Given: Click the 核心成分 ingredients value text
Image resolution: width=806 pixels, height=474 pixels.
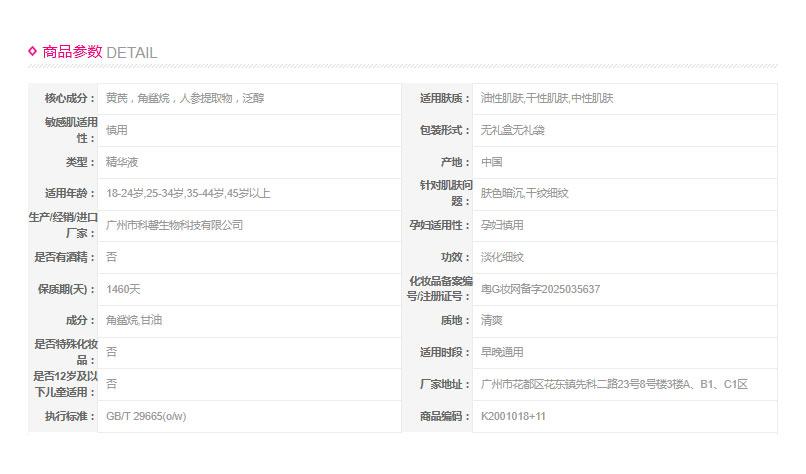Looking at the screenshot, I should [x=184, y=98].
